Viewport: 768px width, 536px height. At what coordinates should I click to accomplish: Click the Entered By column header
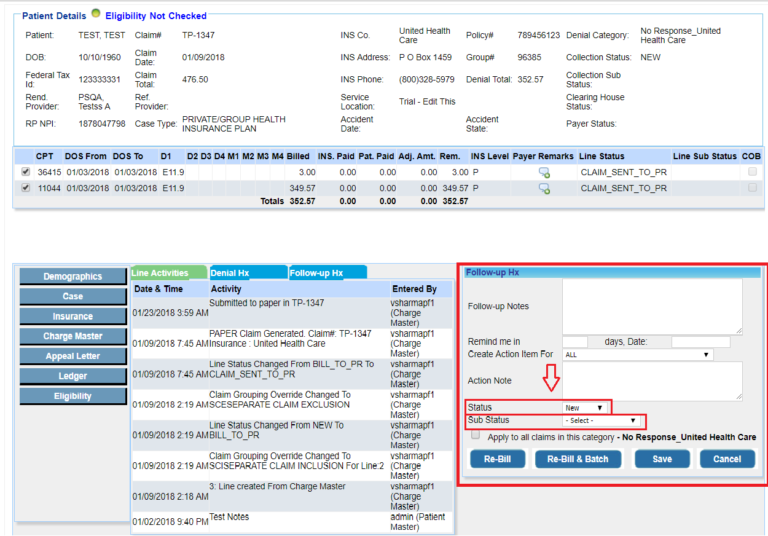414,289
